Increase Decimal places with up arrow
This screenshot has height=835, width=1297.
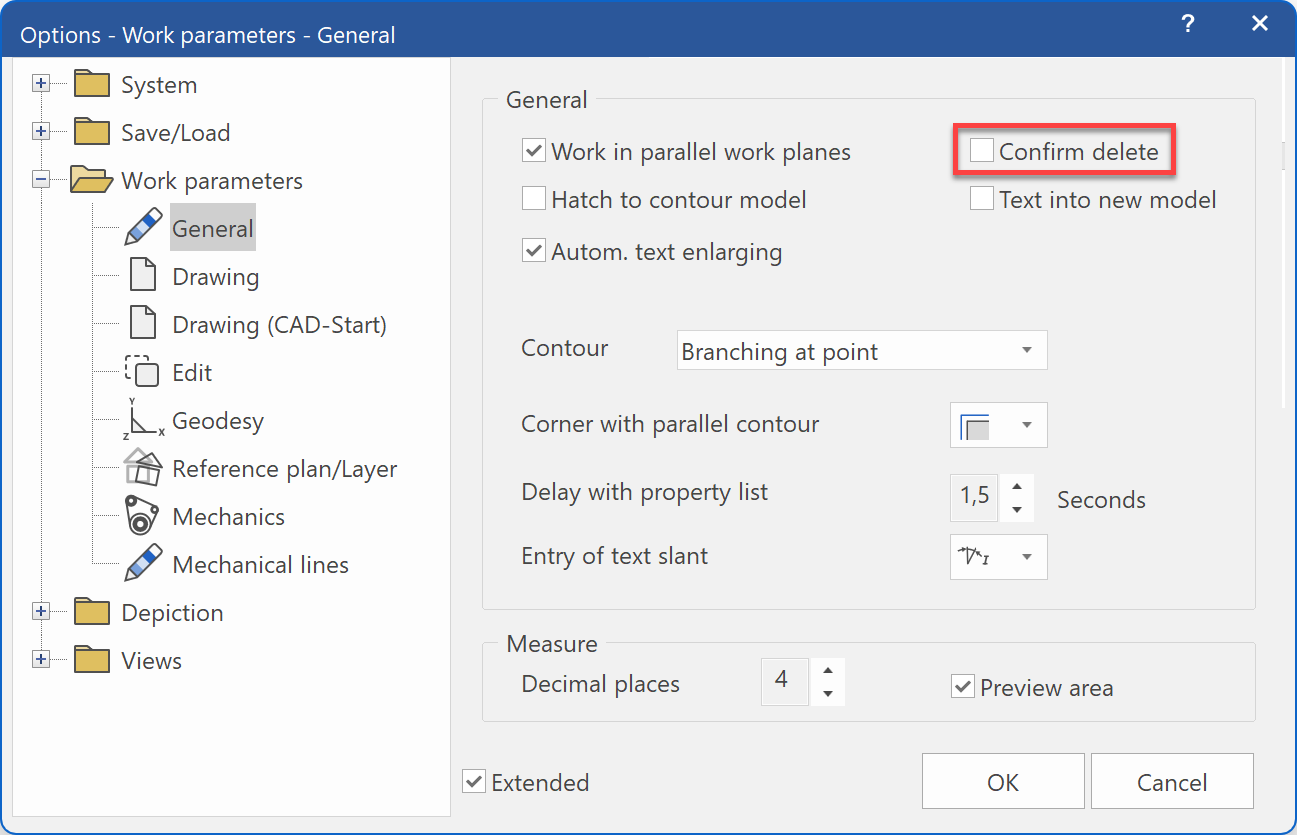pyautogui.click(x=828, y=671)
